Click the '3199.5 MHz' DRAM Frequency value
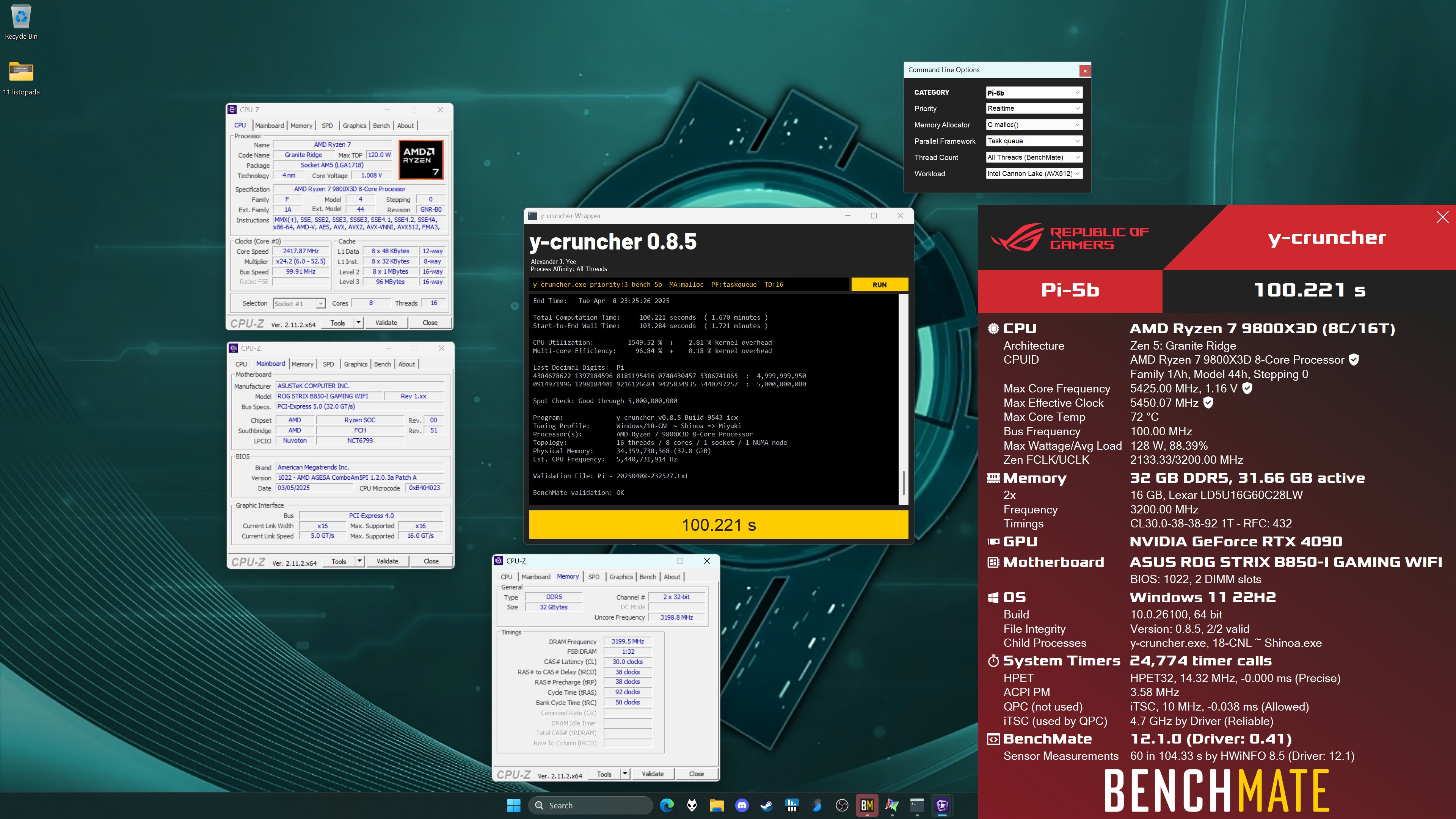Viewport: 1456px width, 819px height. coord(628,642)
